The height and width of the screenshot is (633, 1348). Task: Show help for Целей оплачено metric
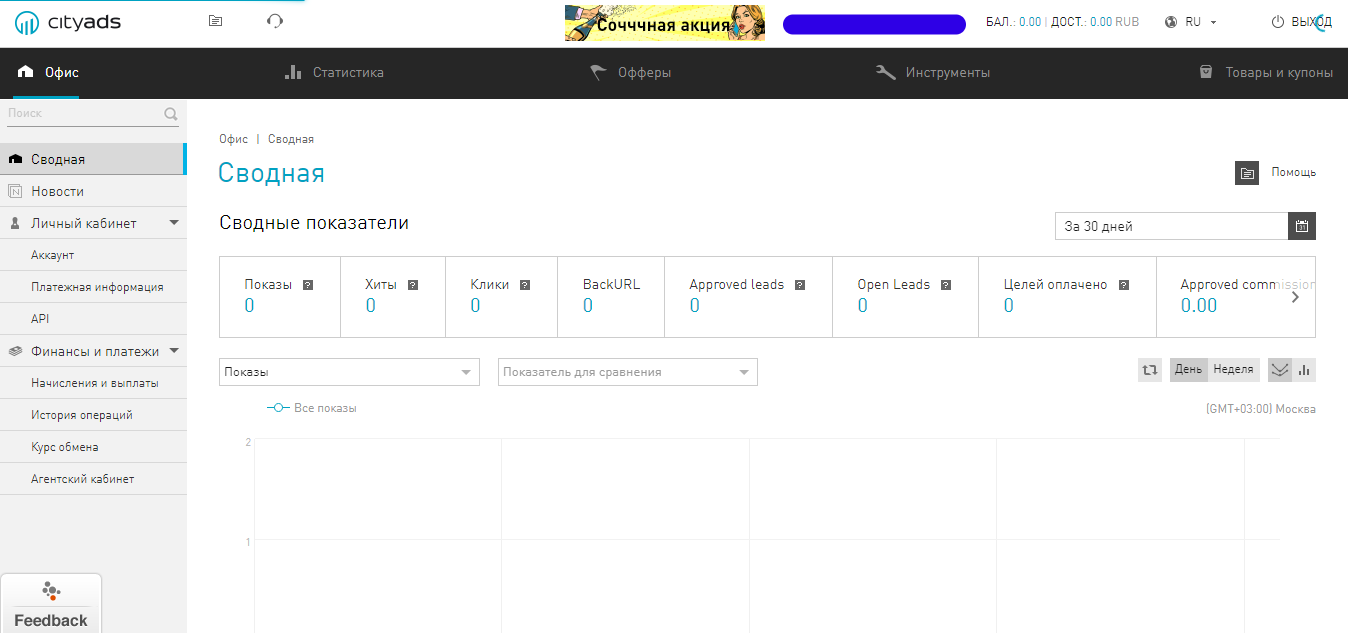[x=1123, y=285]
